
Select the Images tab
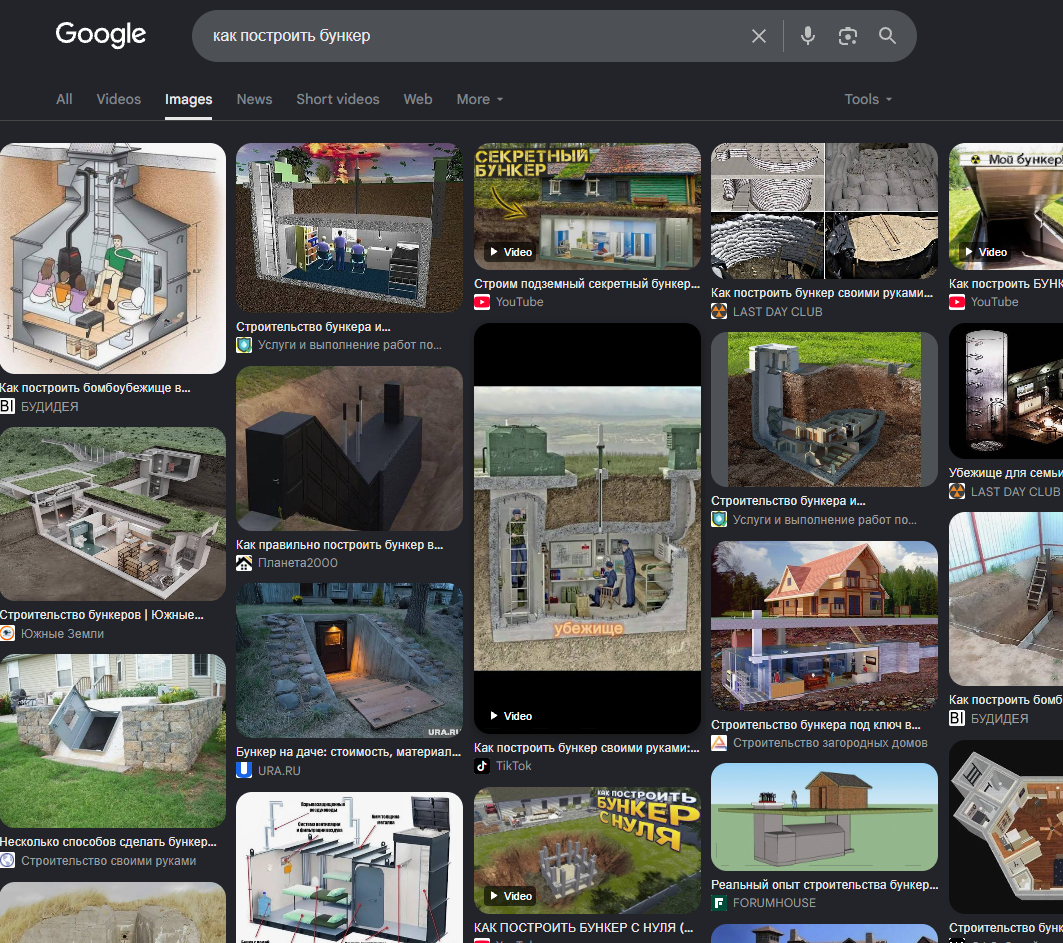[188, 99]
